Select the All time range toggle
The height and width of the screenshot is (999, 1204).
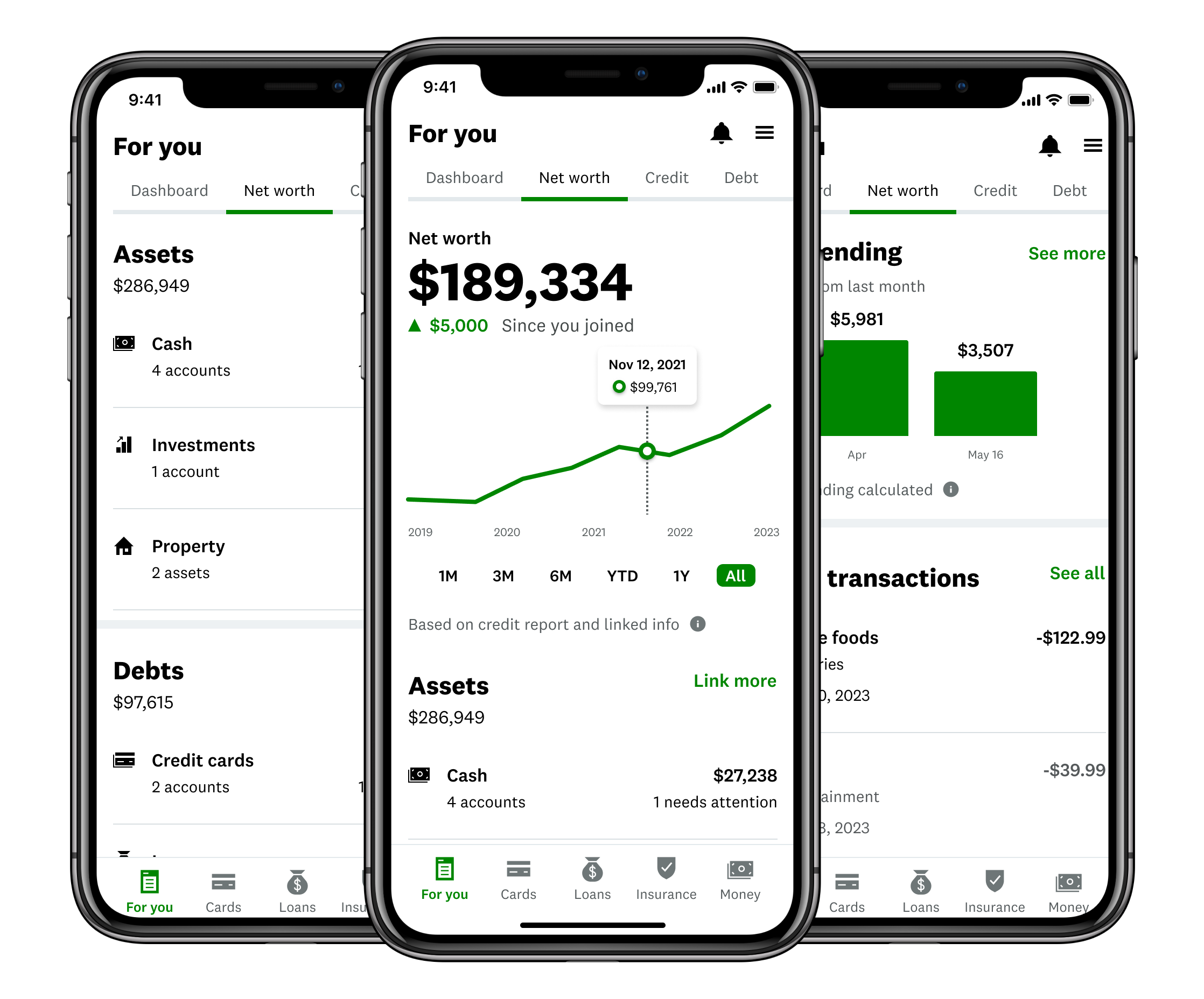[x=736, y=575]
